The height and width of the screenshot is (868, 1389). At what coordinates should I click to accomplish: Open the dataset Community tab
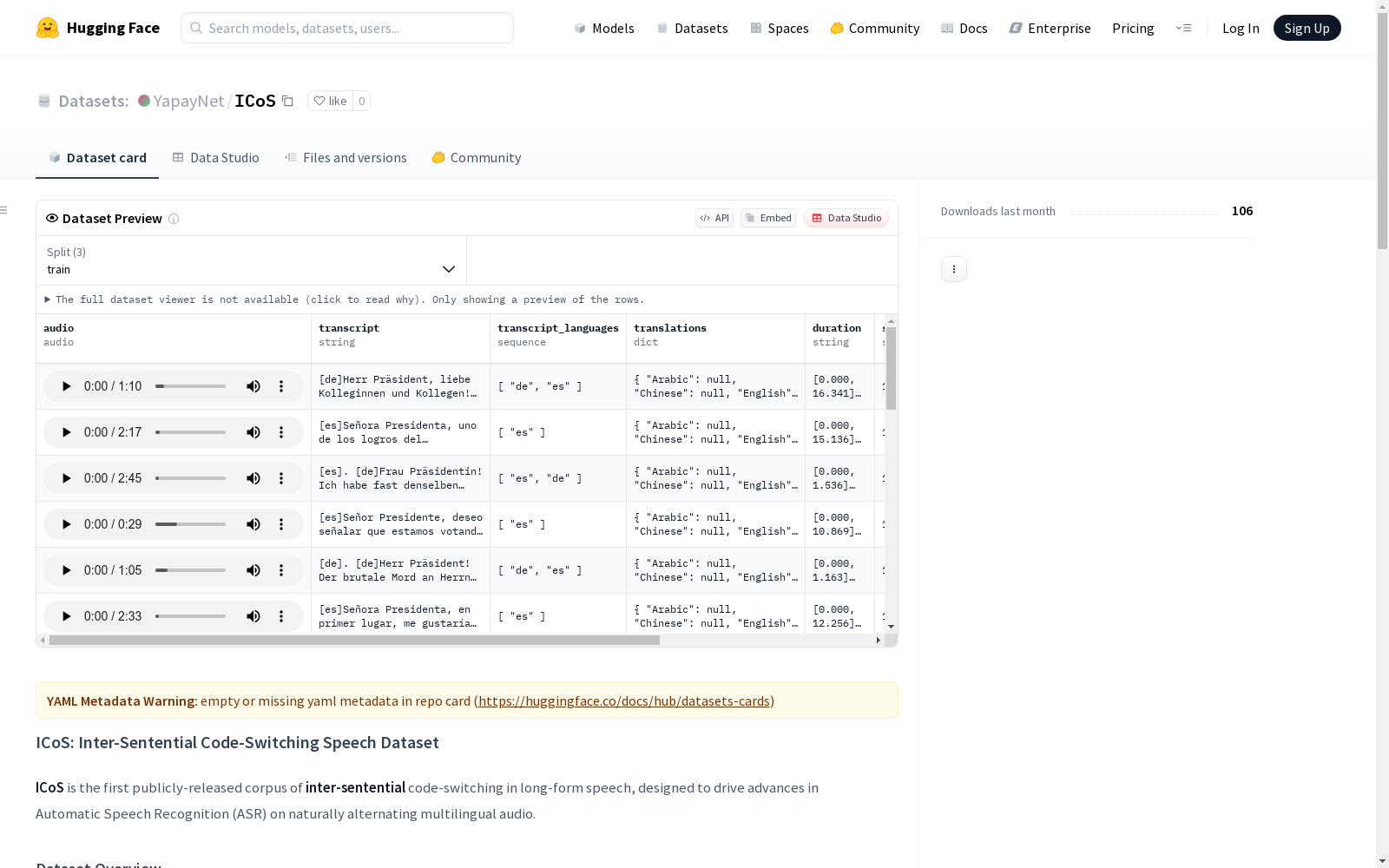[476, 157]
